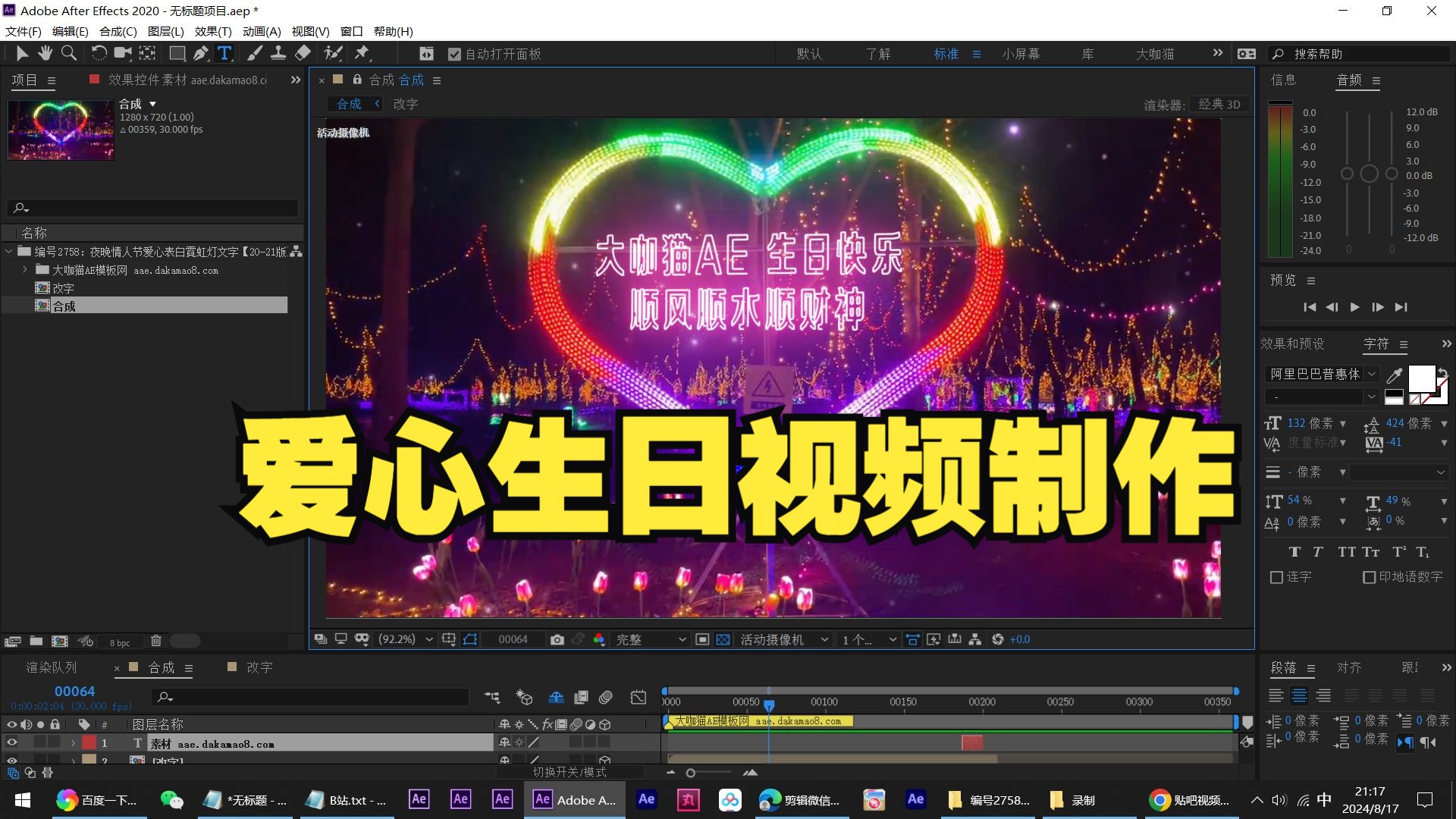Open 窗口 menu
The image size is (1456, 819).
point(351,31)
